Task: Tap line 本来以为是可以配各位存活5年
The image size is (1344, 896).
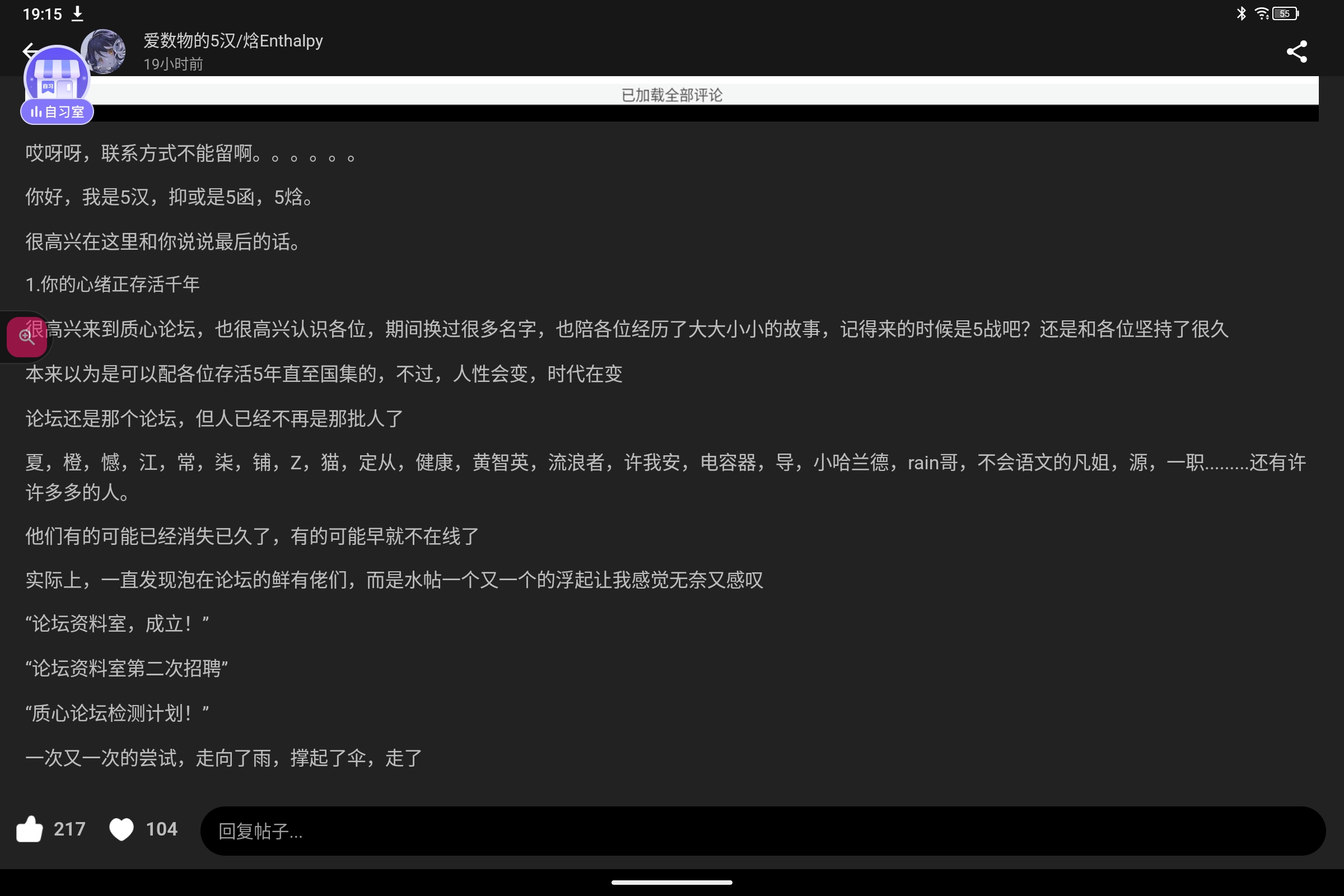Action: click(324, 374)
